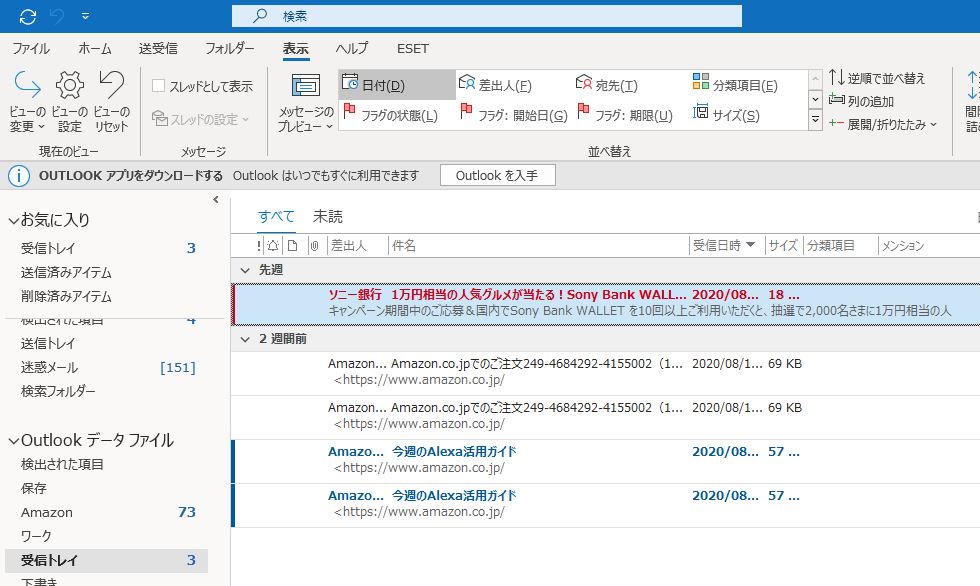The height and width of the screenshot is (586, 980).
Task: Open the ファイル menu
Action: pos(31,49)
